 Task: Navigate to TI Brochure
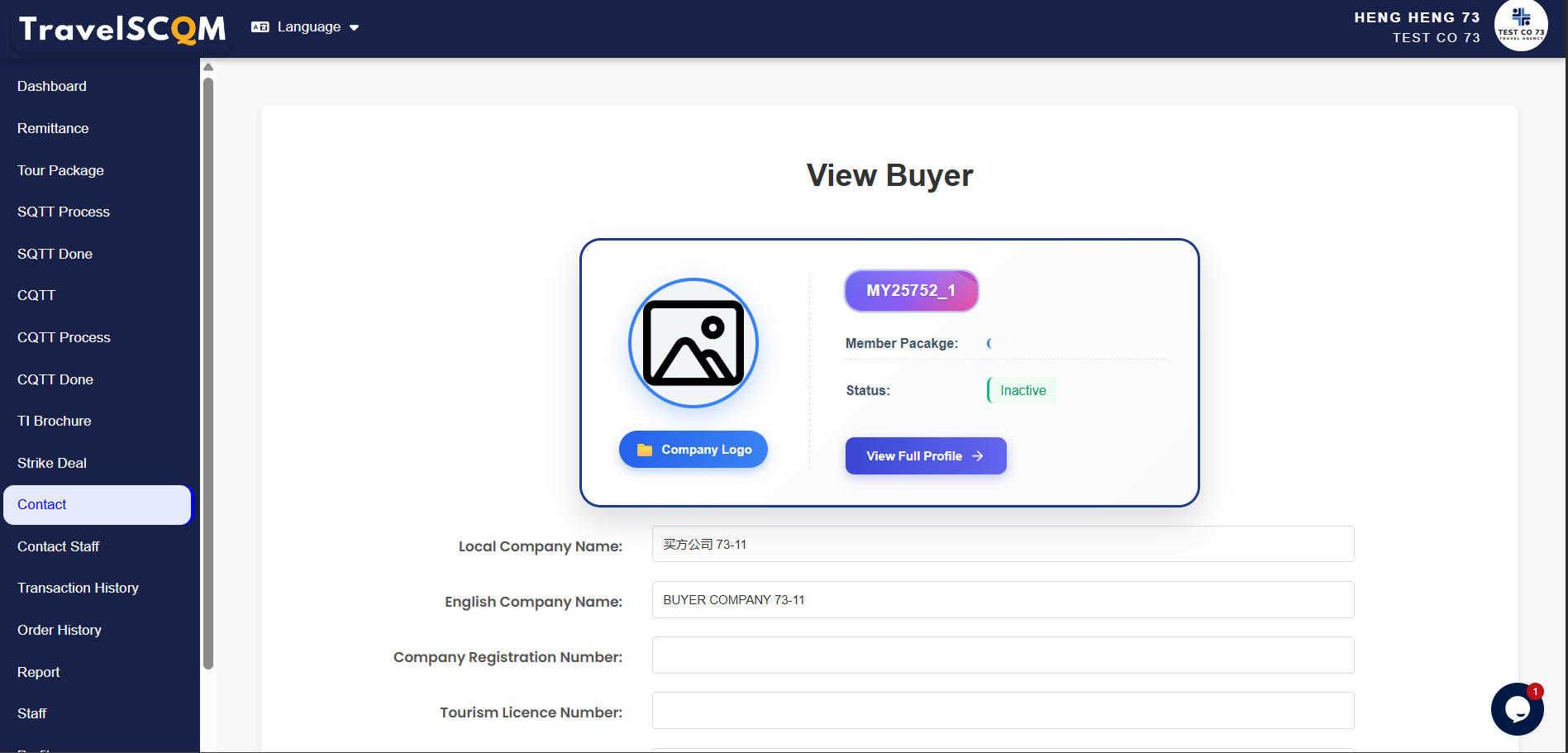click(x=55, y=421)
